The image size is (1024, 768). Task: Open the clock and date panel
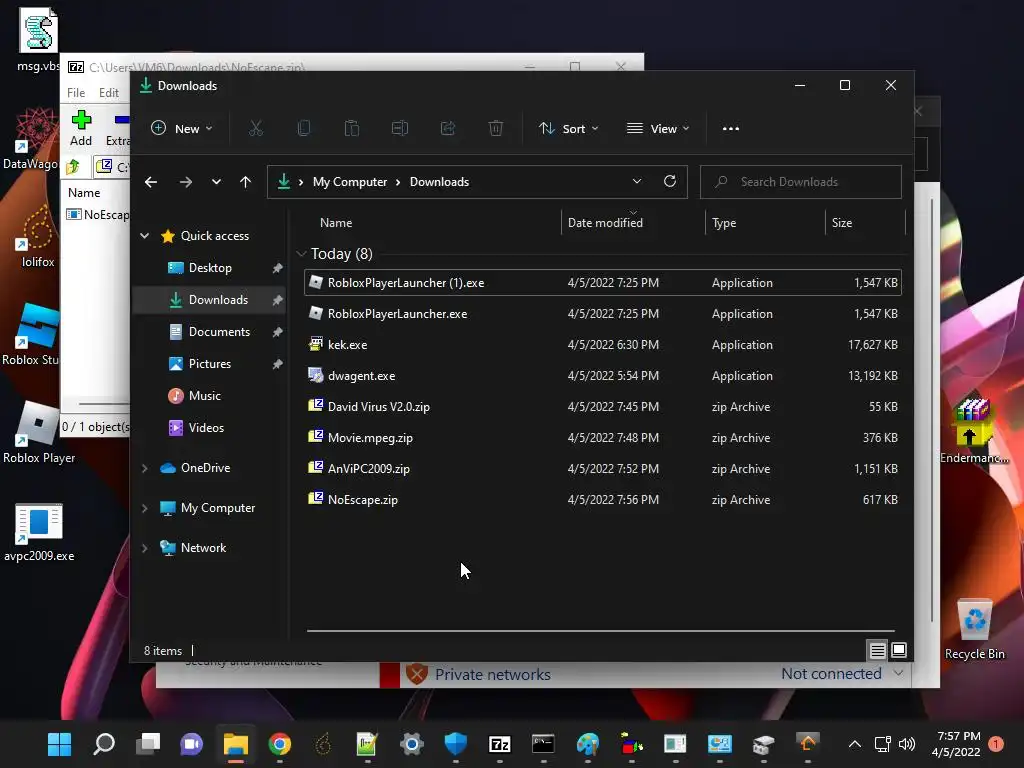tap(958, 744)
